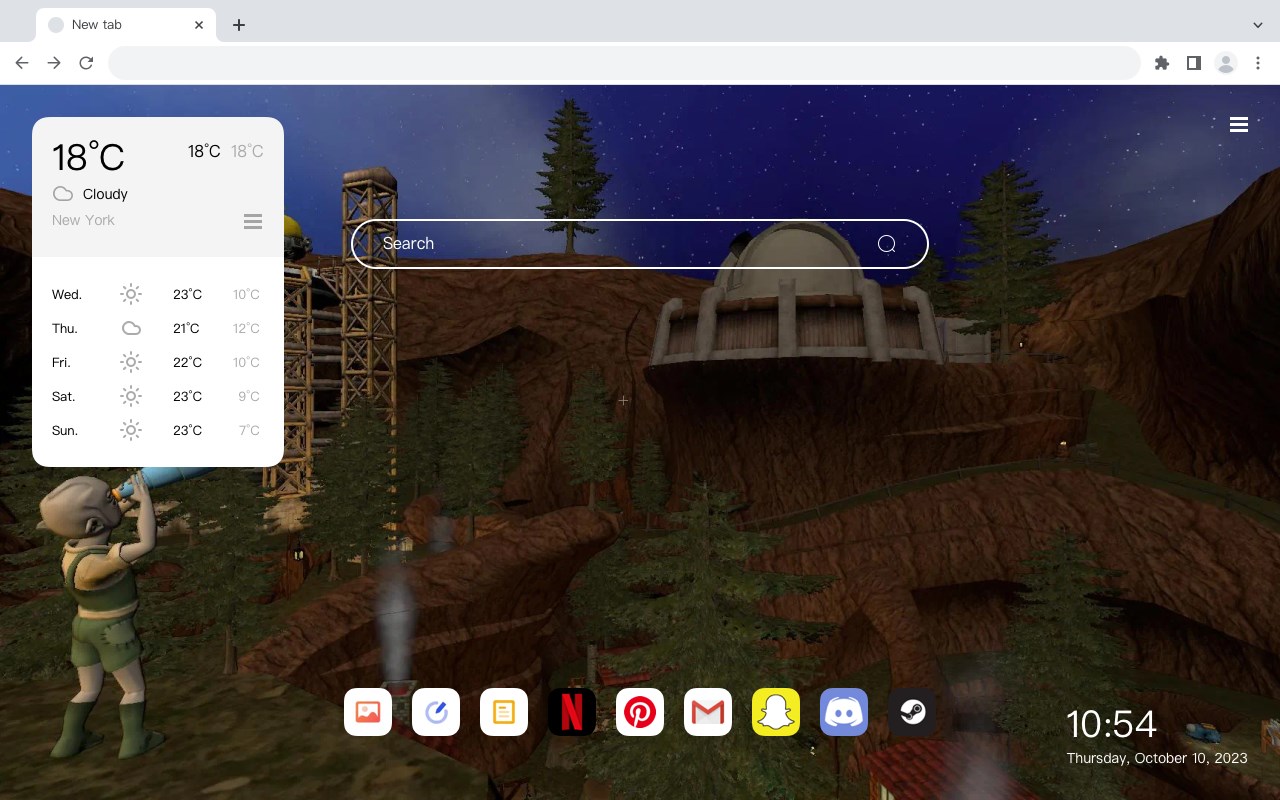Click the Sat. day label

pos(64,396)
